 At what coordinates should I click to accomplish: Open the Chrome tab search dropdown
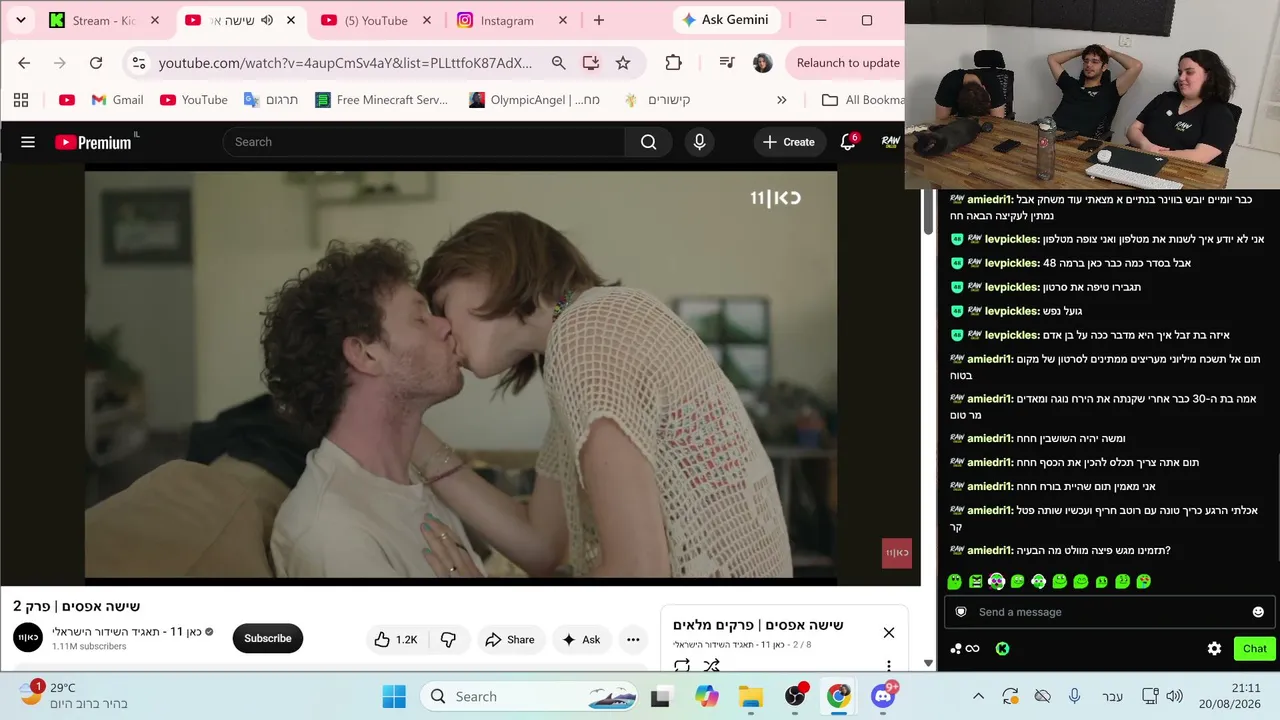(20, 20)
